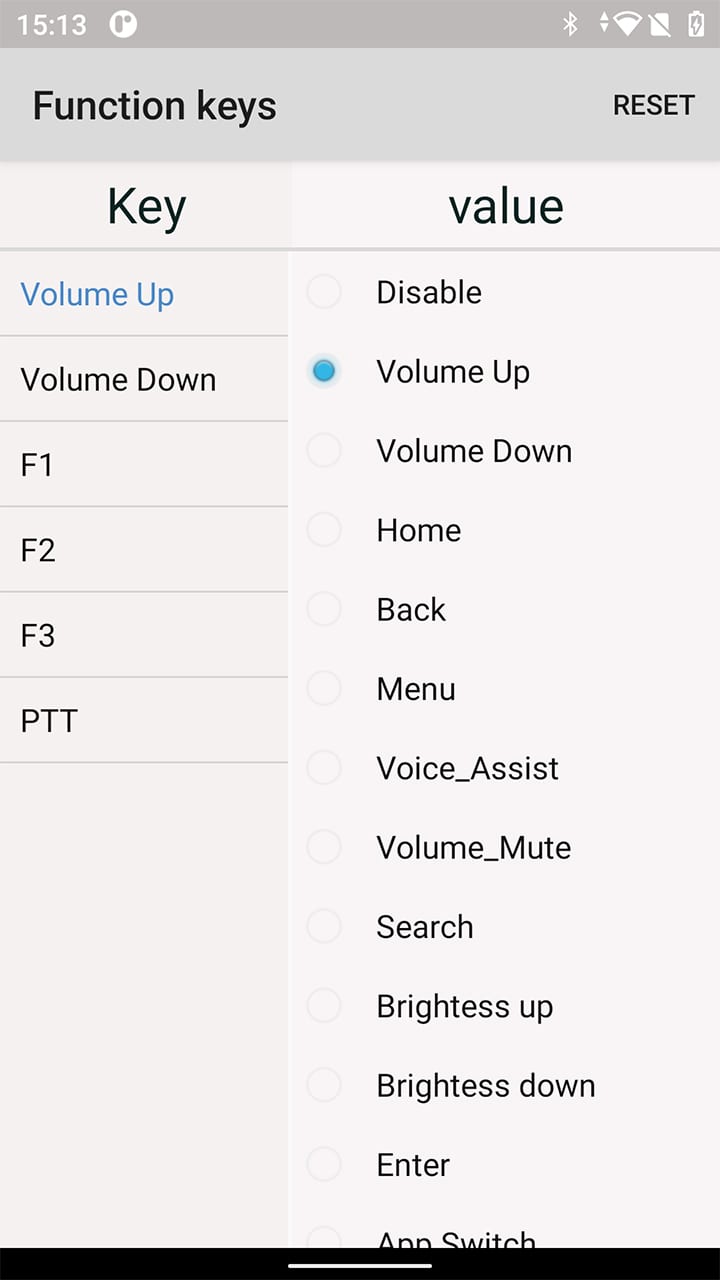The height and width of the screenshot is (1280, 720).
Task: Tap the battery charging icon
Action: (x=696, y=24)
